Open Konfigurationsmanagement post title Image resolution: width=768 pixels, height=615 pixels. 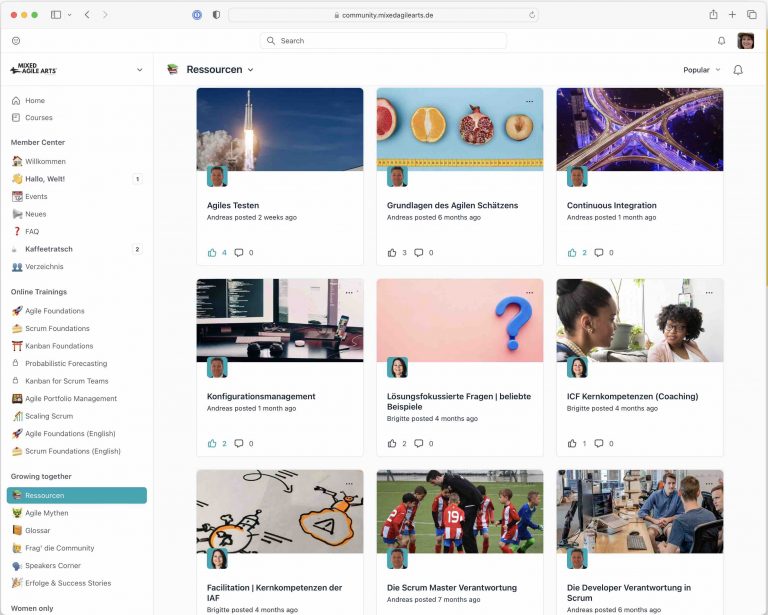tap(261, 396)
